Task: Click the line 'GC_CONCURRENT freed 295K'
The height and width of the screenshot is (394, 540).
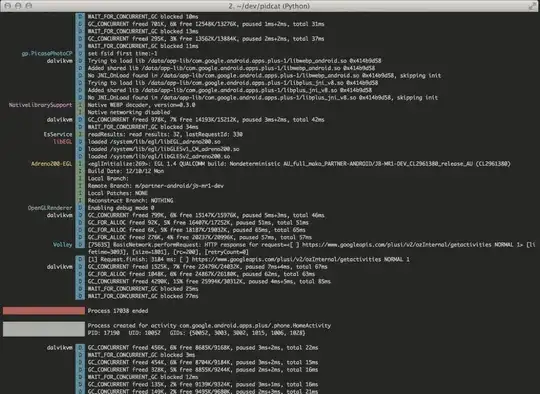Action: coord(206,39)
